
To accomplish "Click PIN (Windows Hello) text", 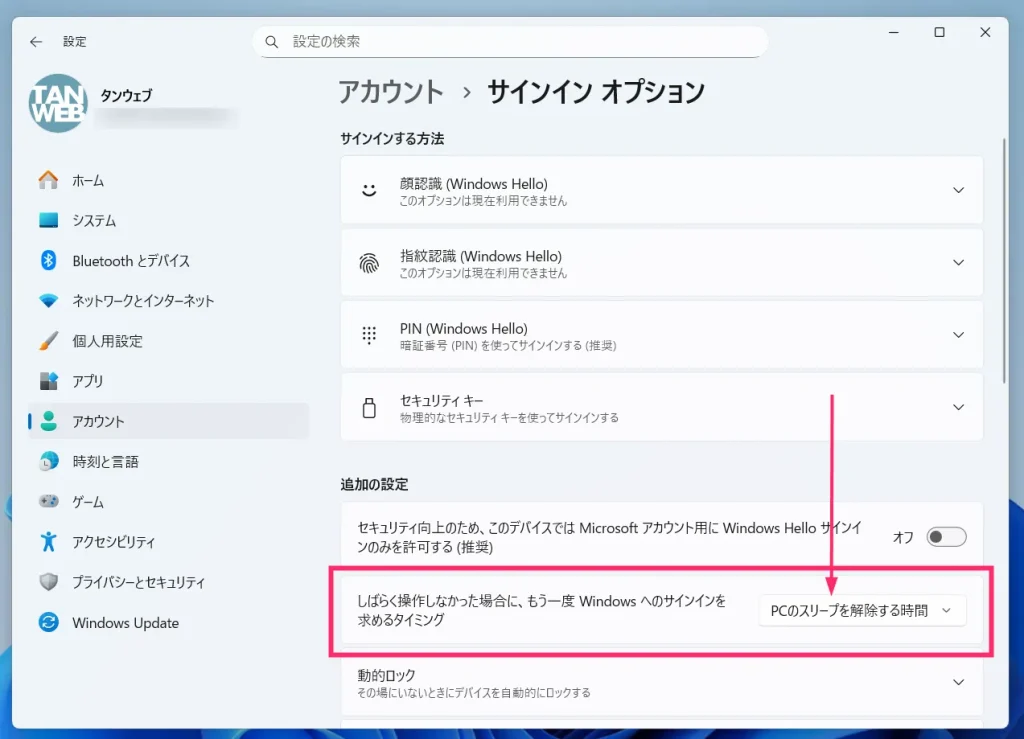I will pos(464,328).
